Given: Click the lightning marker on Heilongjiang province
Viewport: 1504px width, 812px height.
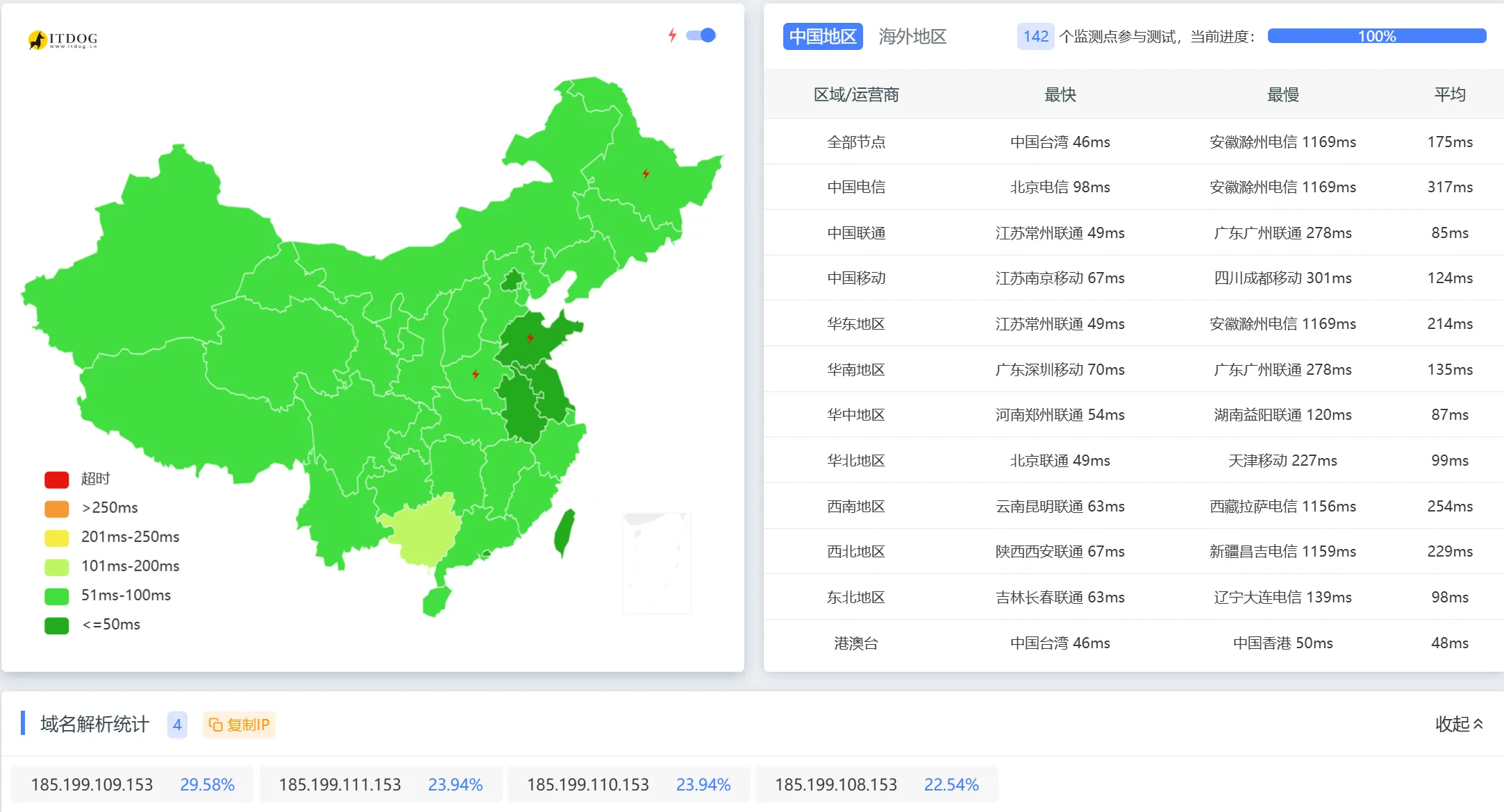Looking at the screenshot, I should coord(646,174).
